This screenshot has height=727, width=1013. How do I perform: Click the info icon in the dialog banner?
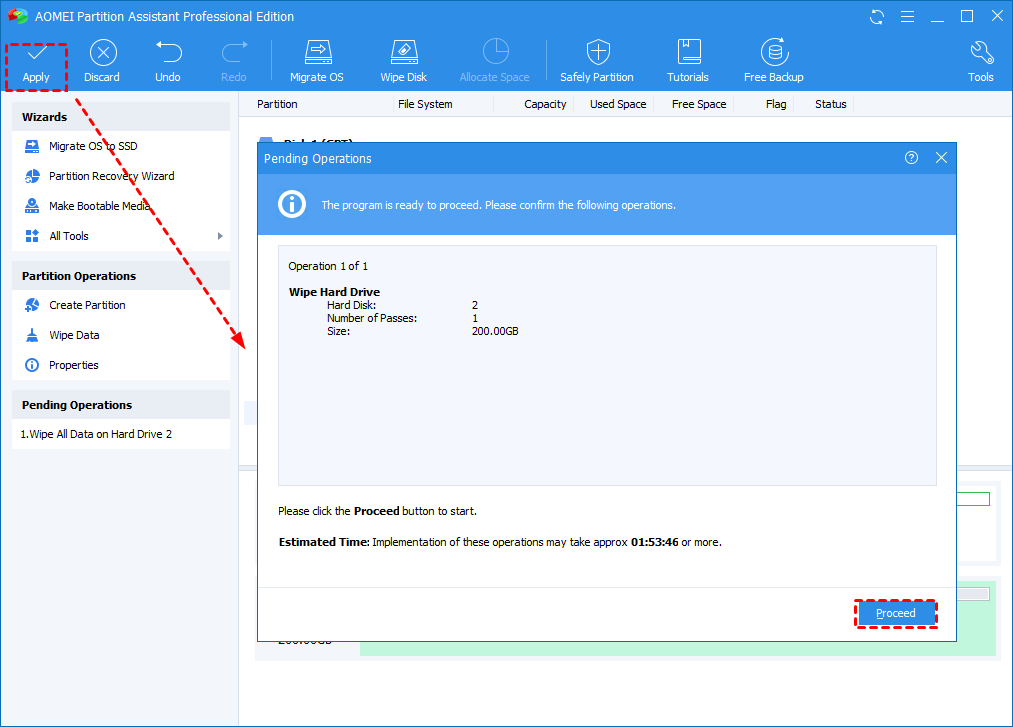(292, 204)
